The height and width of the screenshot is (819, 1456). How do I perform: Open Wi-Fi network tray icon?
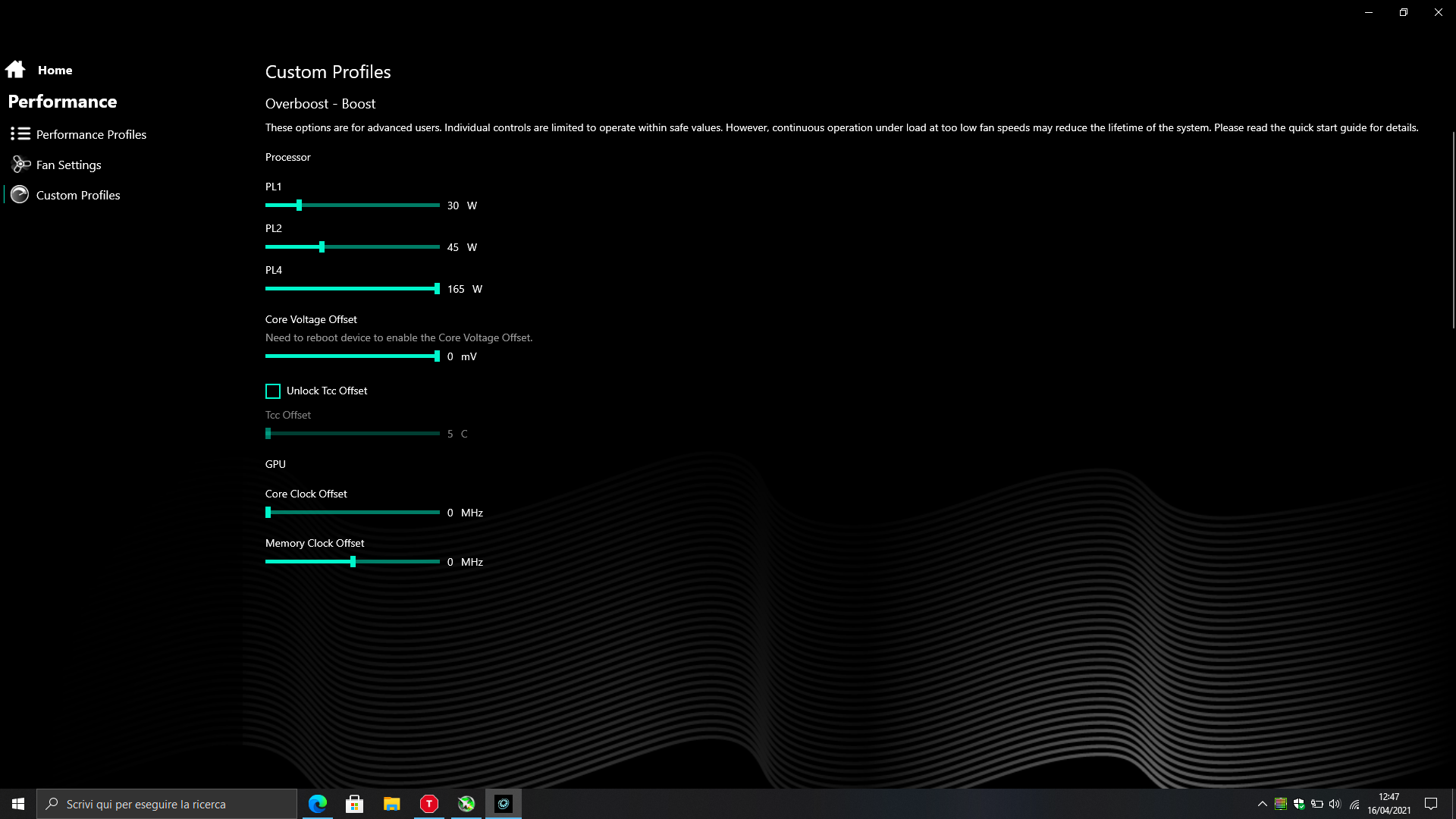point(1354,804)
